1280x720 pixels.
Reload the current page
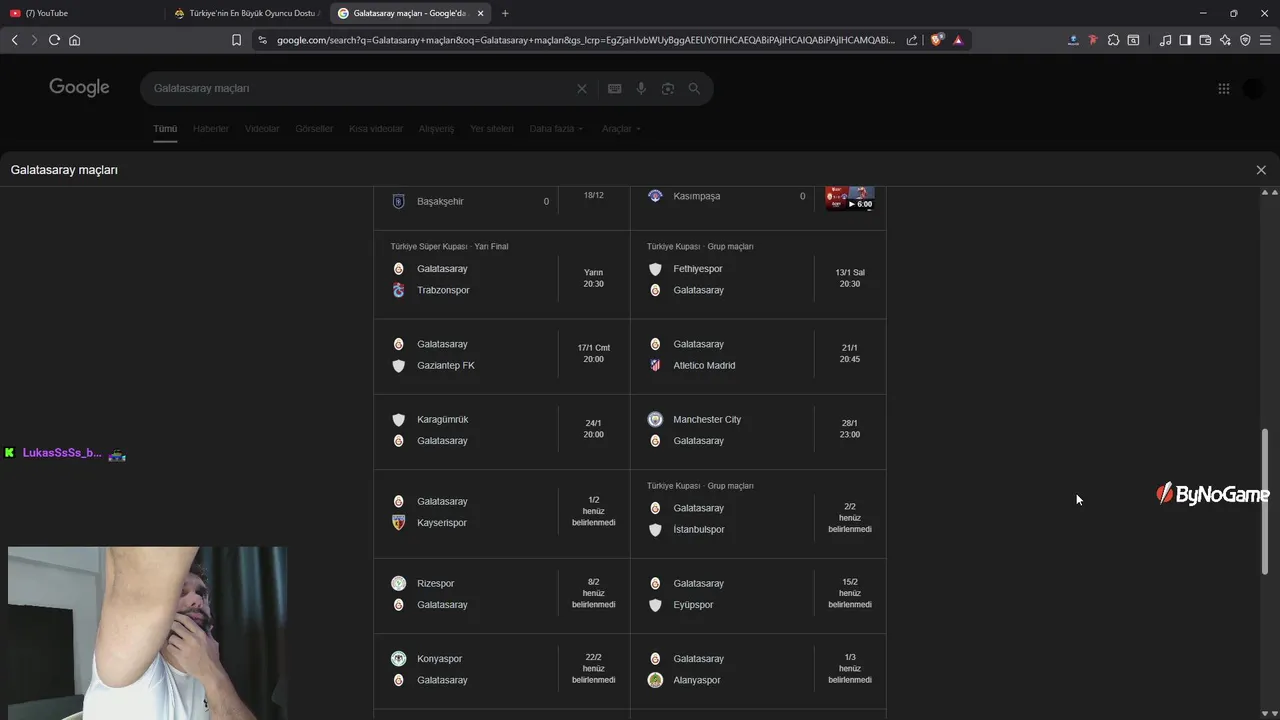[54, 40]
